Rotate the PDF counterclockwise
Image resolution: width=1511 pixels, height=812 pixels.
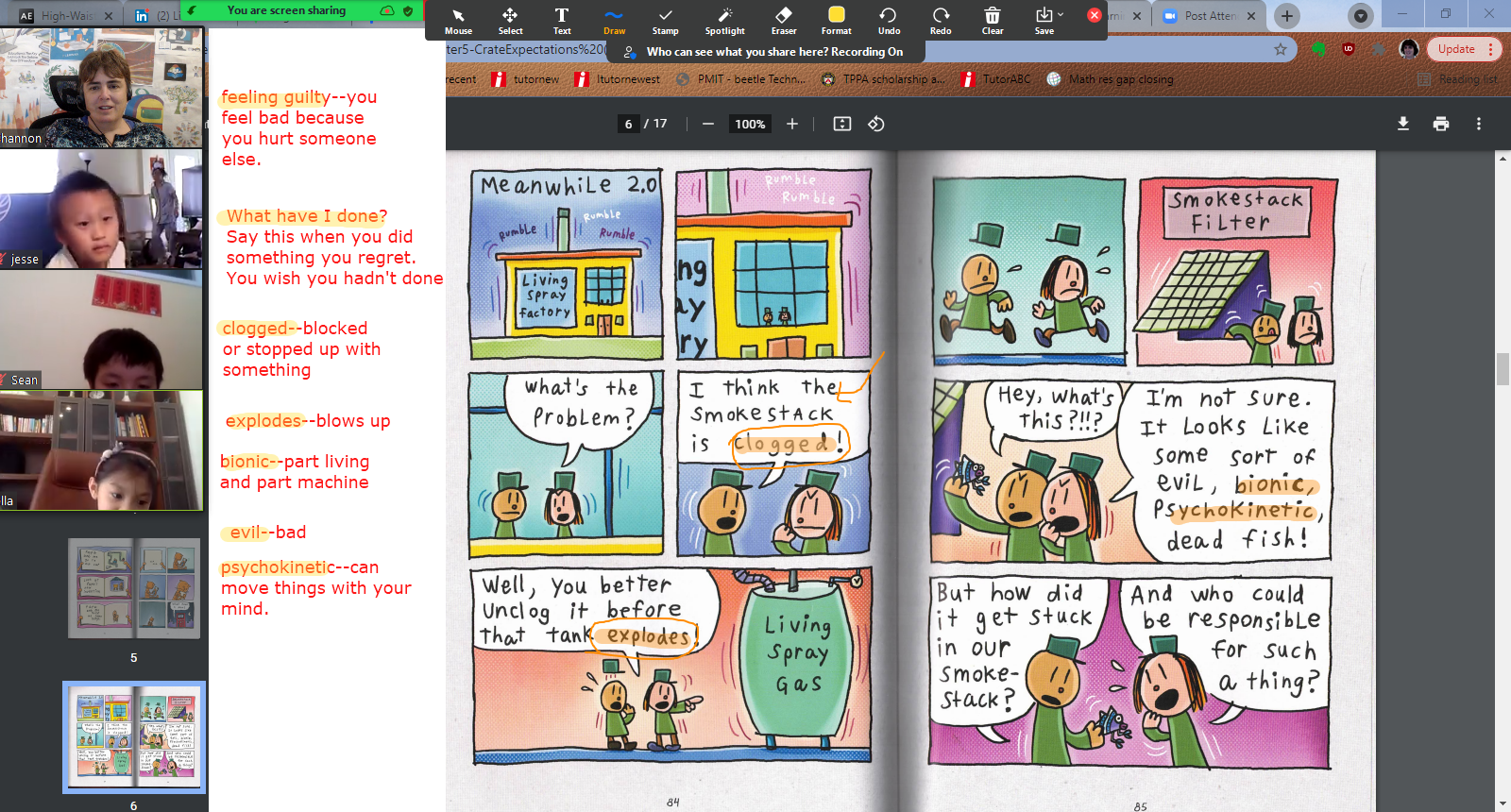pos(876,124)
